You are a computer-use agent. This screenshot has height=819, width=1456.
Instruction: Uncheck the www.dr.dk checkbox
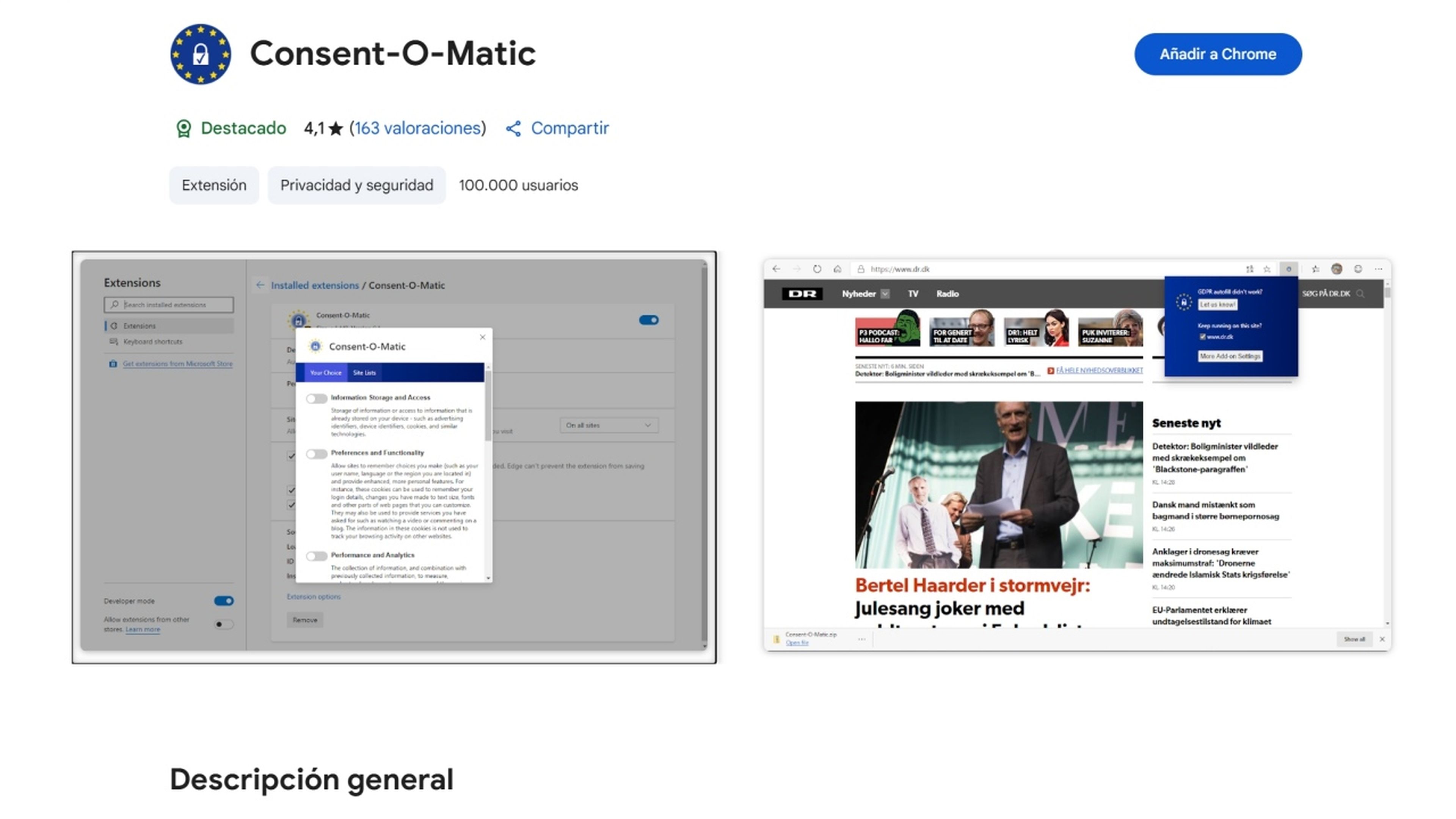[x=1203, y=337]
